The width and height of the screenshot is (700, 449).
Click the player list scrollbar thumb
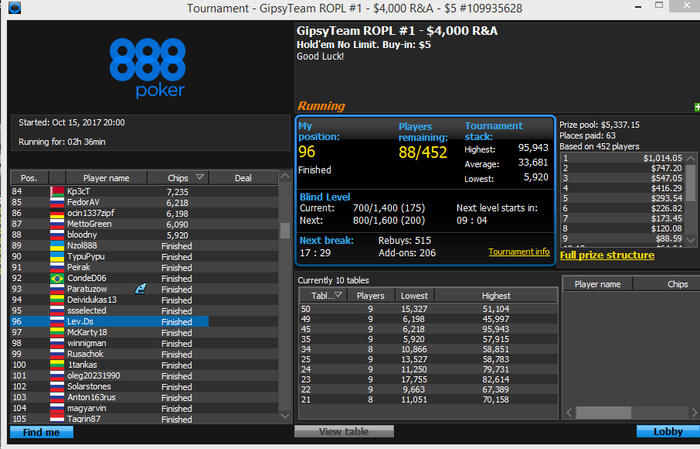pos(285,230)
